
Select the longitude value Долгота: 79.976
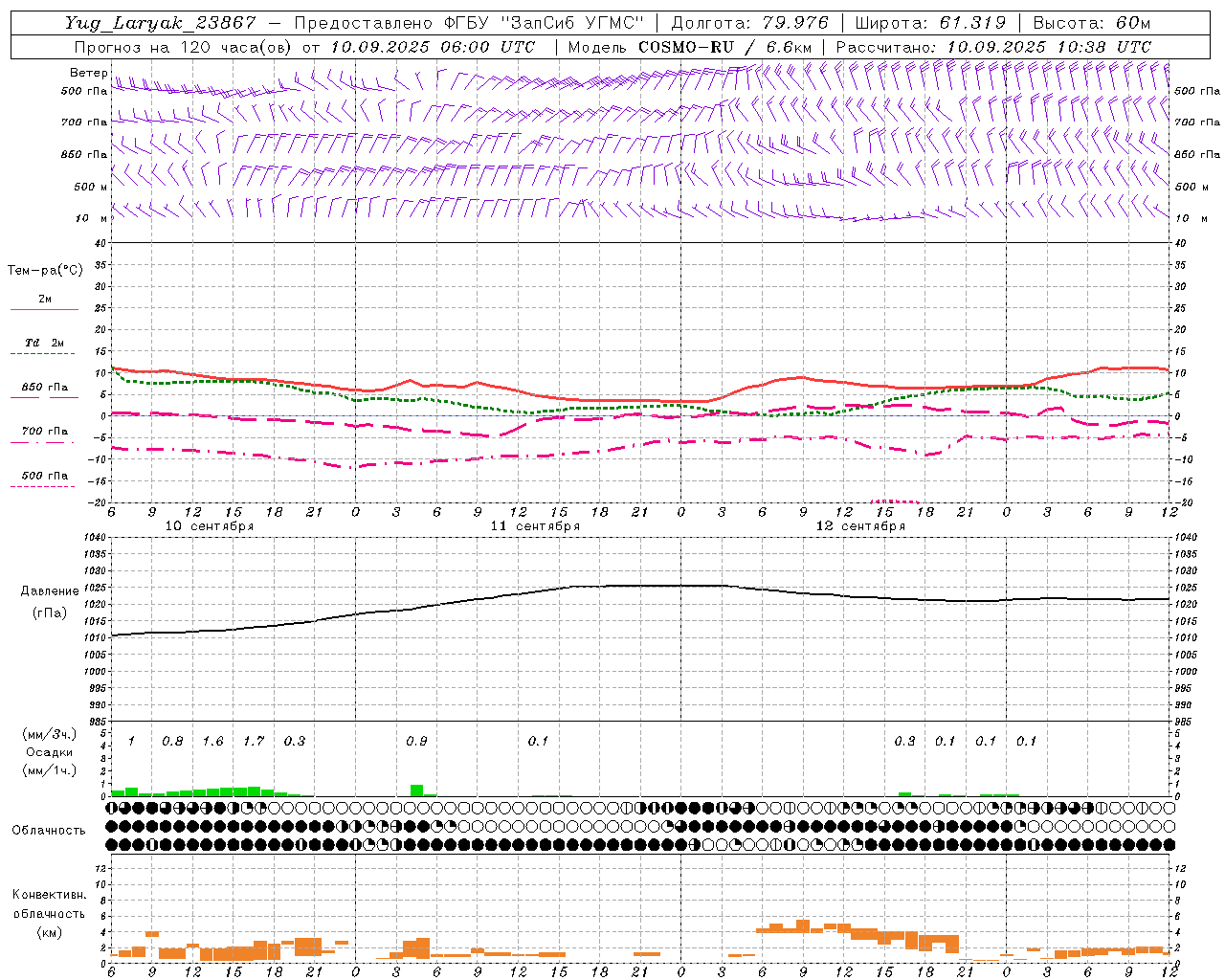(x=750, y=24)
